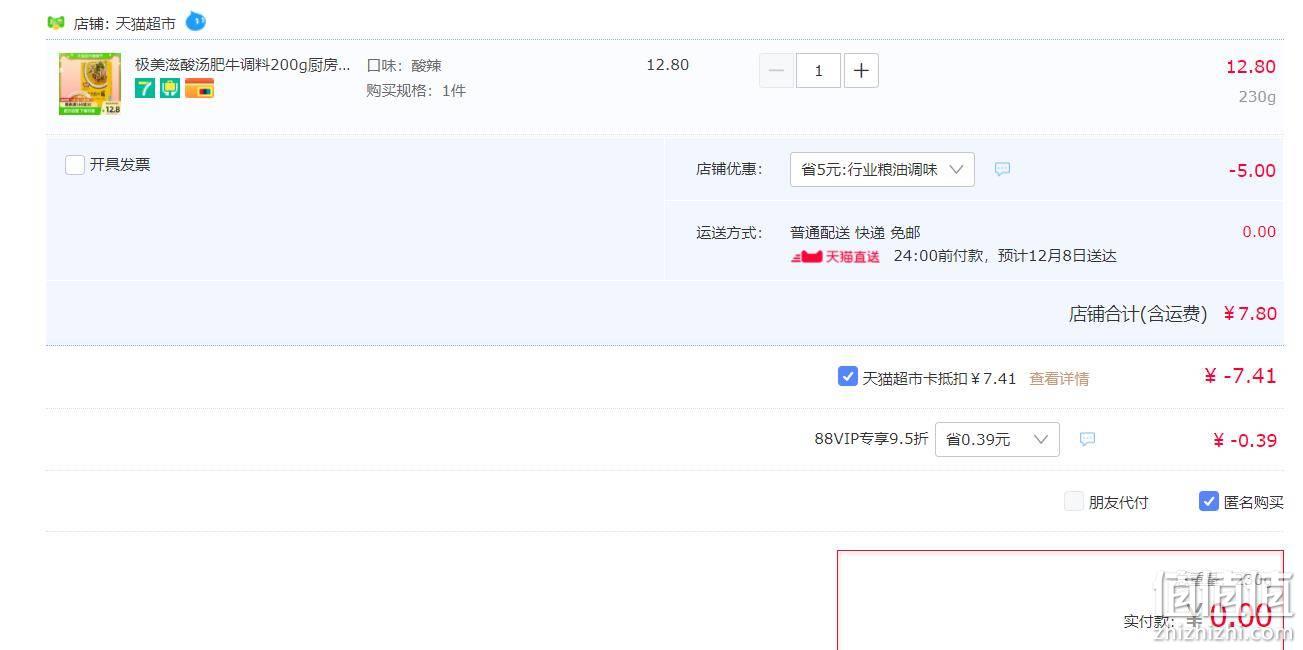Uncheck 天猫超市卡抵扣 checkbox
The image size is (1303, 650).
coord(848,377)
